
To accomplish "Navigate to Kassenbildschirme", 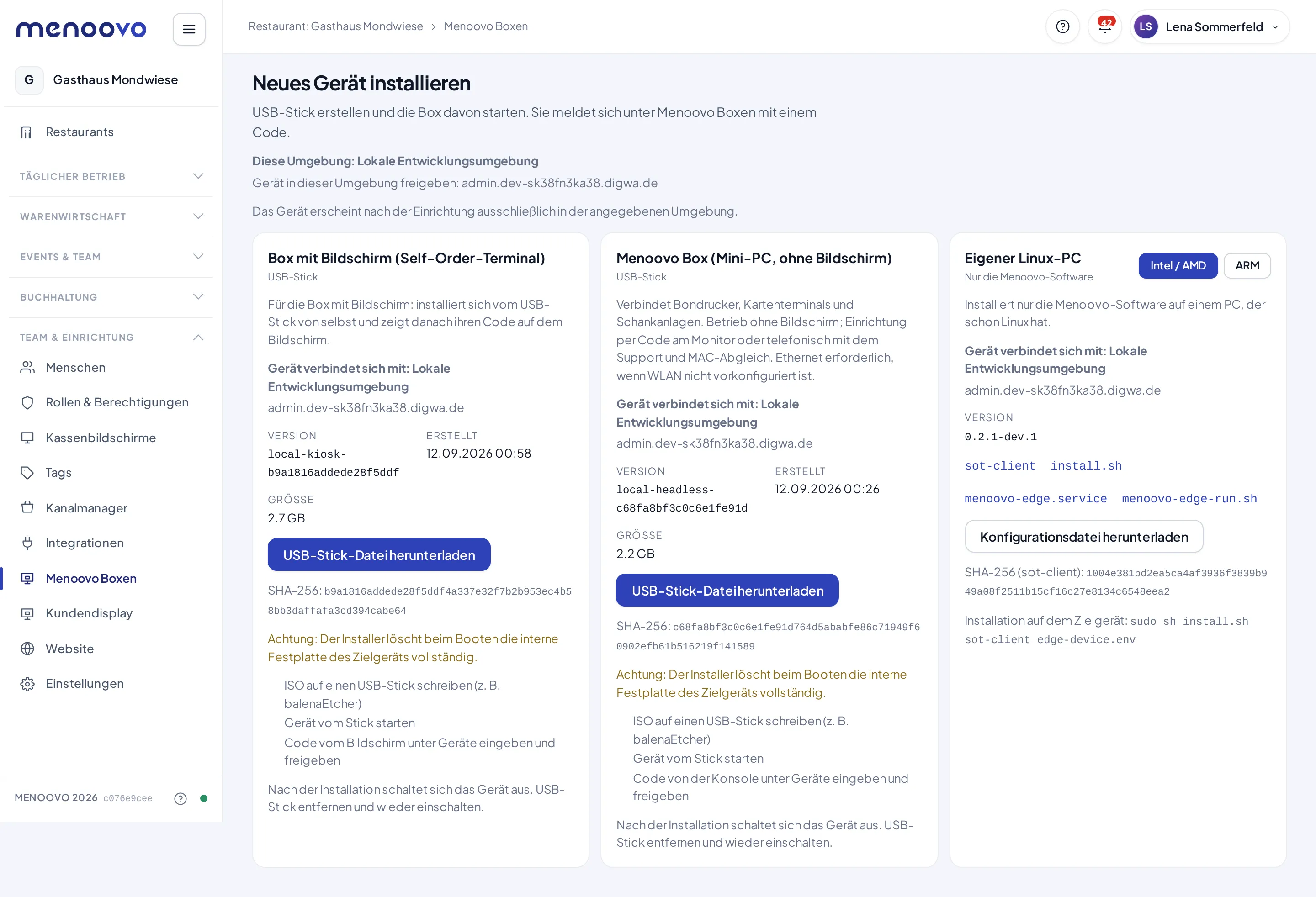I will click(111, 438).
